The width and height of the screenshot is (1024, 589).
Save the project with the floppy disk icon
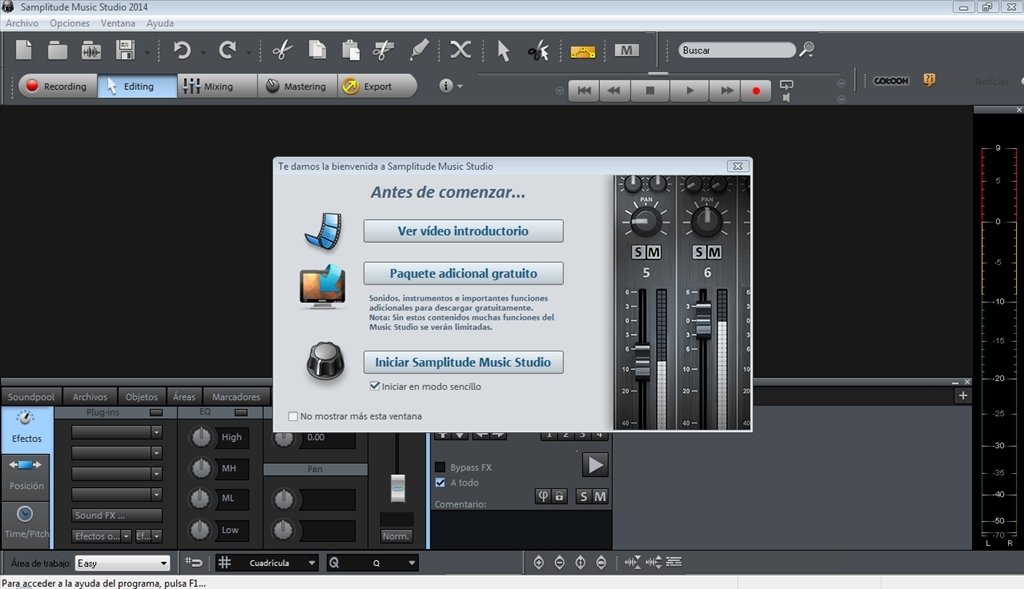125,50
